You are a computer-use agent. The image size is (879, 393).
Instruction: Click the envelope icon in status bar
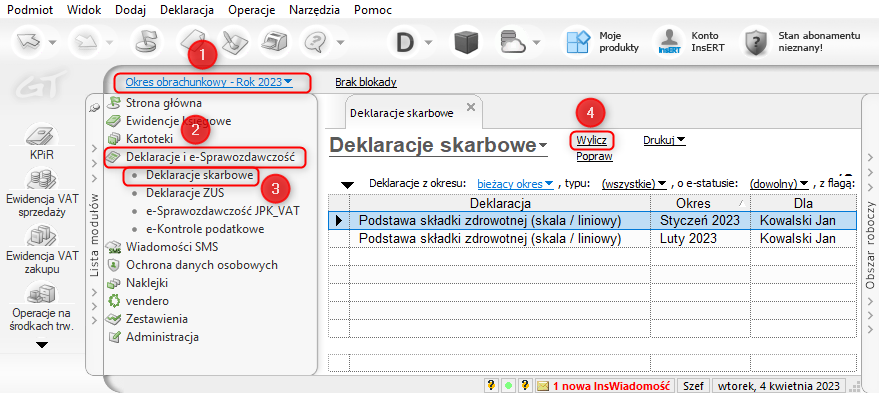coord(543,386)
